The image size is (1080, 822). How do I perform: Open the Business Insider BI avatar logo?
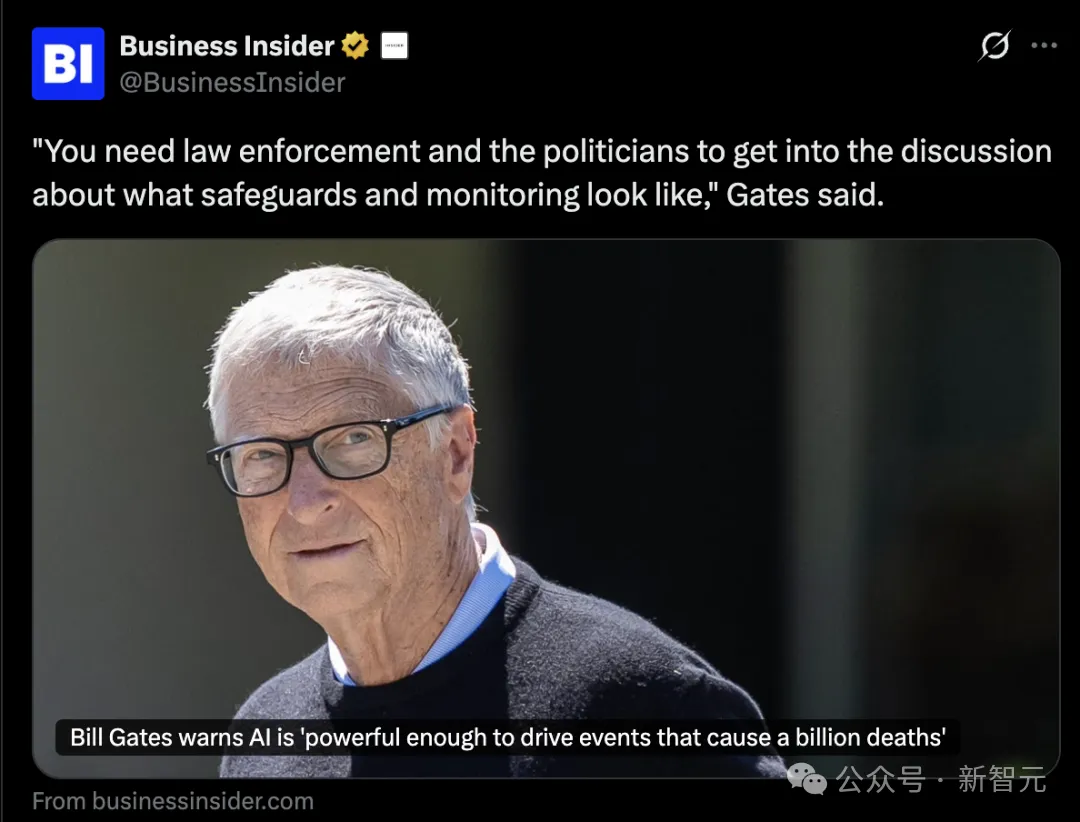[68, 63]
